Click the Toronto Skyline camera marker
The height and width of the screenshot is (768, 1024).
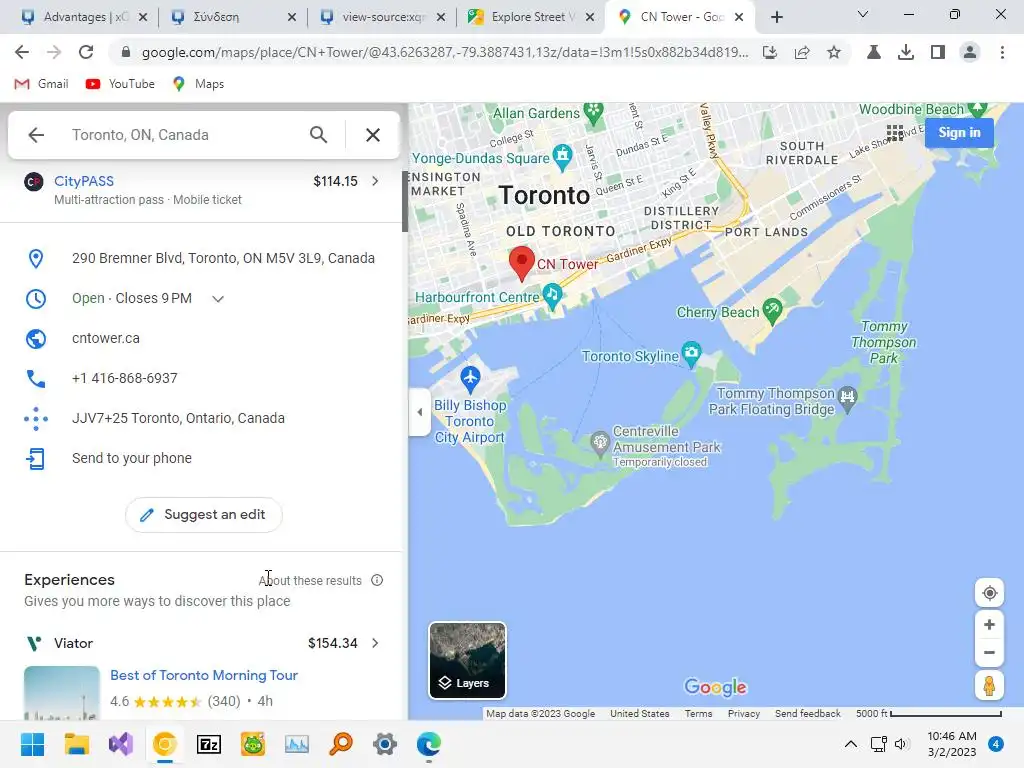click(691, 354)
